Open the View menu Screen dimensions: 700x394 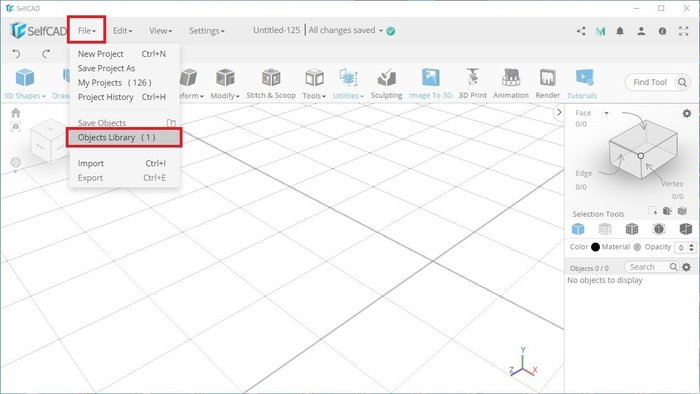pyautogui.click(x=160, y=30)
